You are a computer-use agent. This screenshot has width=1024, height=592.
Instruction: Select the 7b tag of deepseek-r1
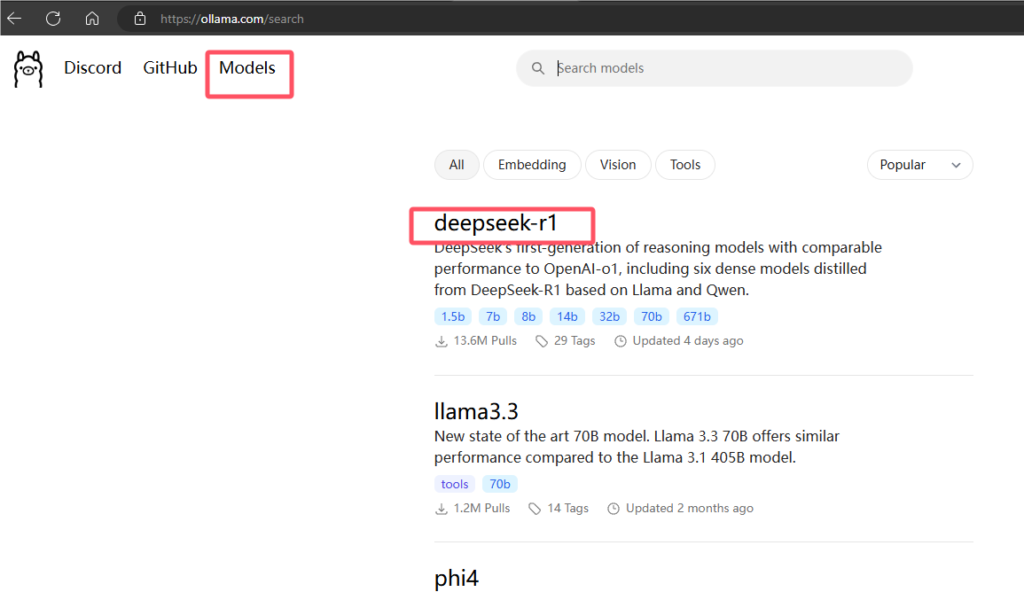[x=493, y=317]
